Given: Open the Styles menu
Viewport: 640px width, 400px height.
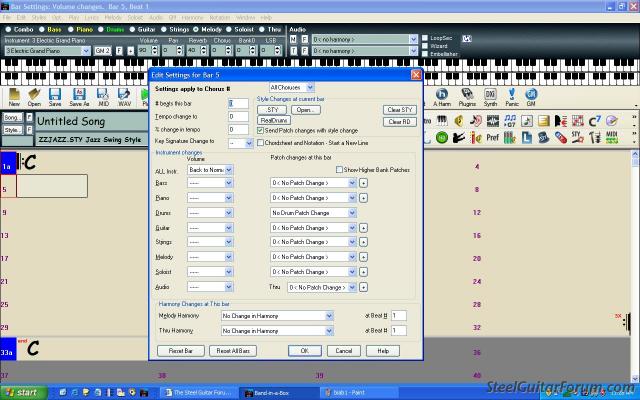Looking at the screenshot, I should coord(37,18).
